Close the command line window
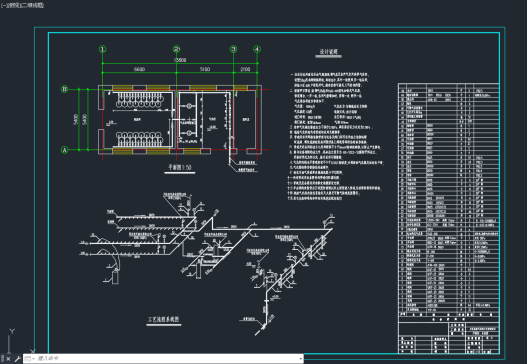Screen dimensions: 527x364 (x=8, y=359)
